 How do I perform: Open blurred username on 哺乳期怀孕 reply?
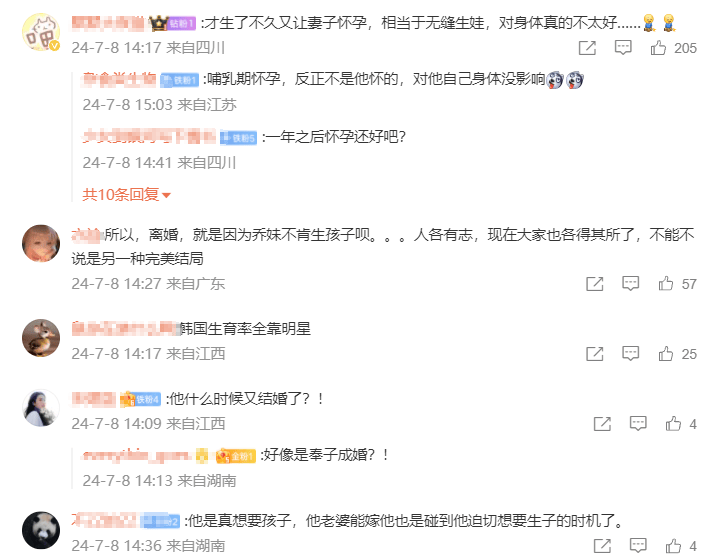point(119,79)
